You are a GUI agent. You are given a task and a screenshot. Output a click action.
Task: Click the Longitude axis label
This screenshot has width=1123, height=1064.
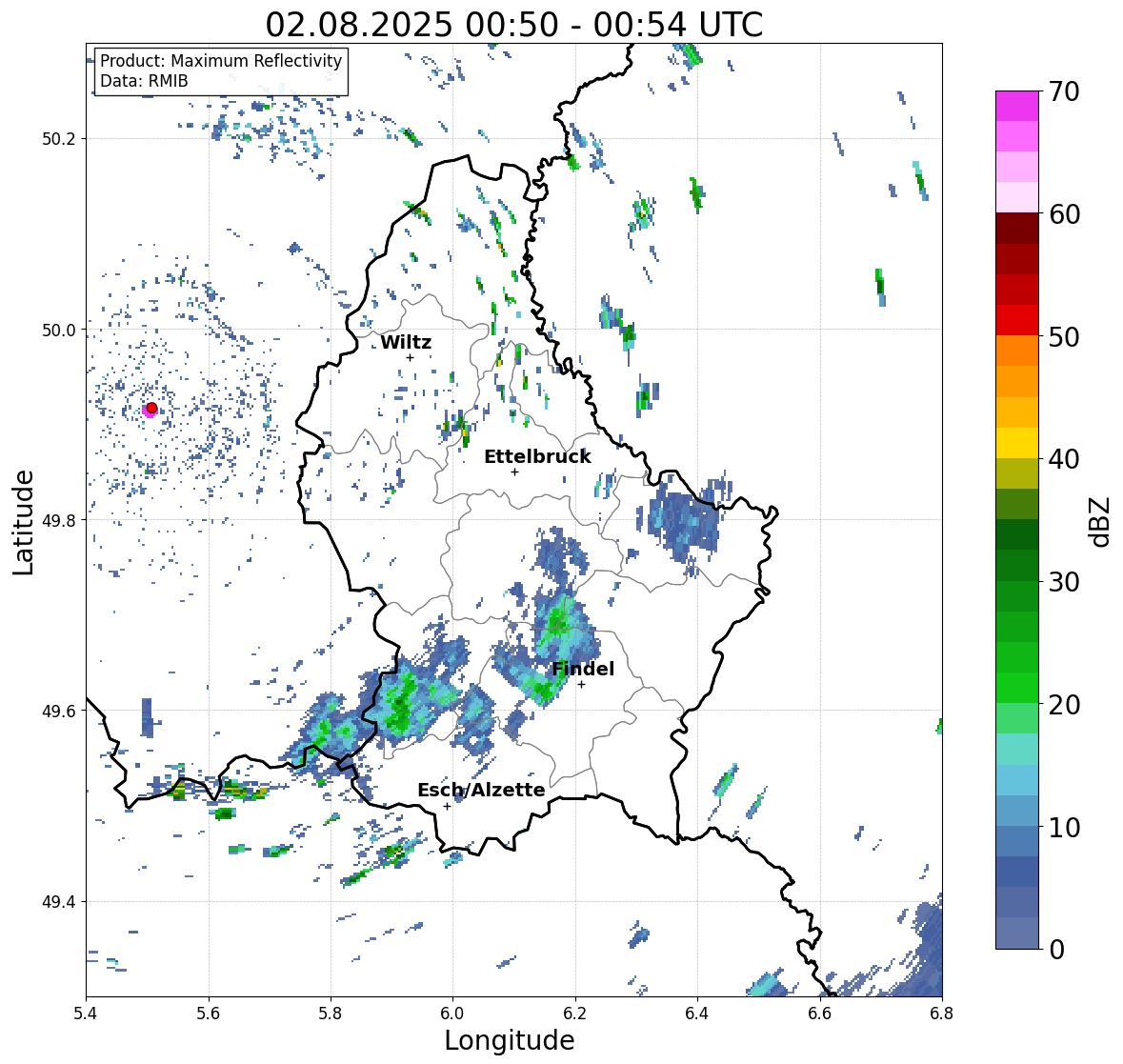[510, 1040]
